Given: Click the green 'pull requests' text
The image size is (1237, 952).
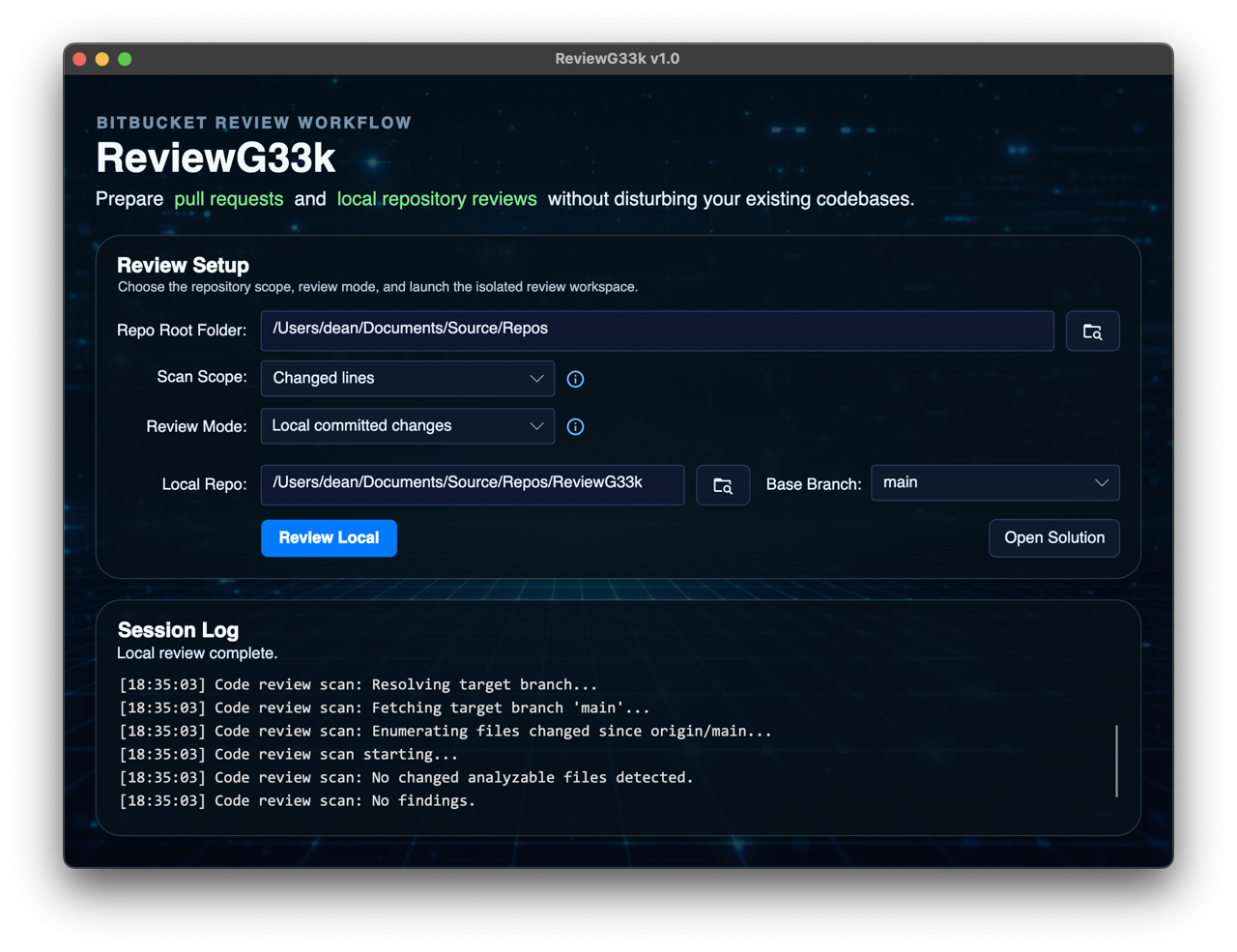Looking at the screenshot, I should pyautogui.click(x=229, y=199).
